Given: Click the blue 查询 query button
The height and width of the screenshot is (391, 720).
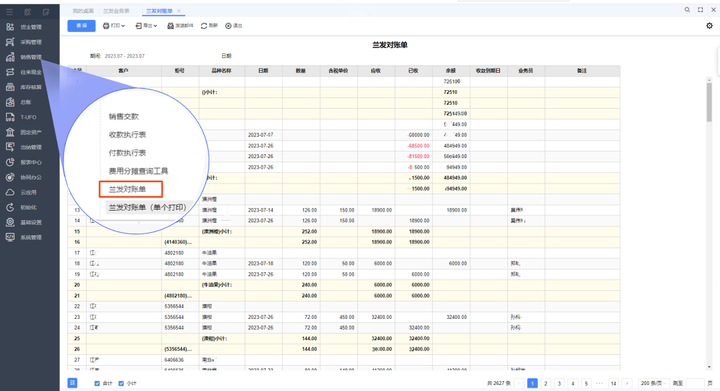Looking at the screenshot, I should coord(81,26).
